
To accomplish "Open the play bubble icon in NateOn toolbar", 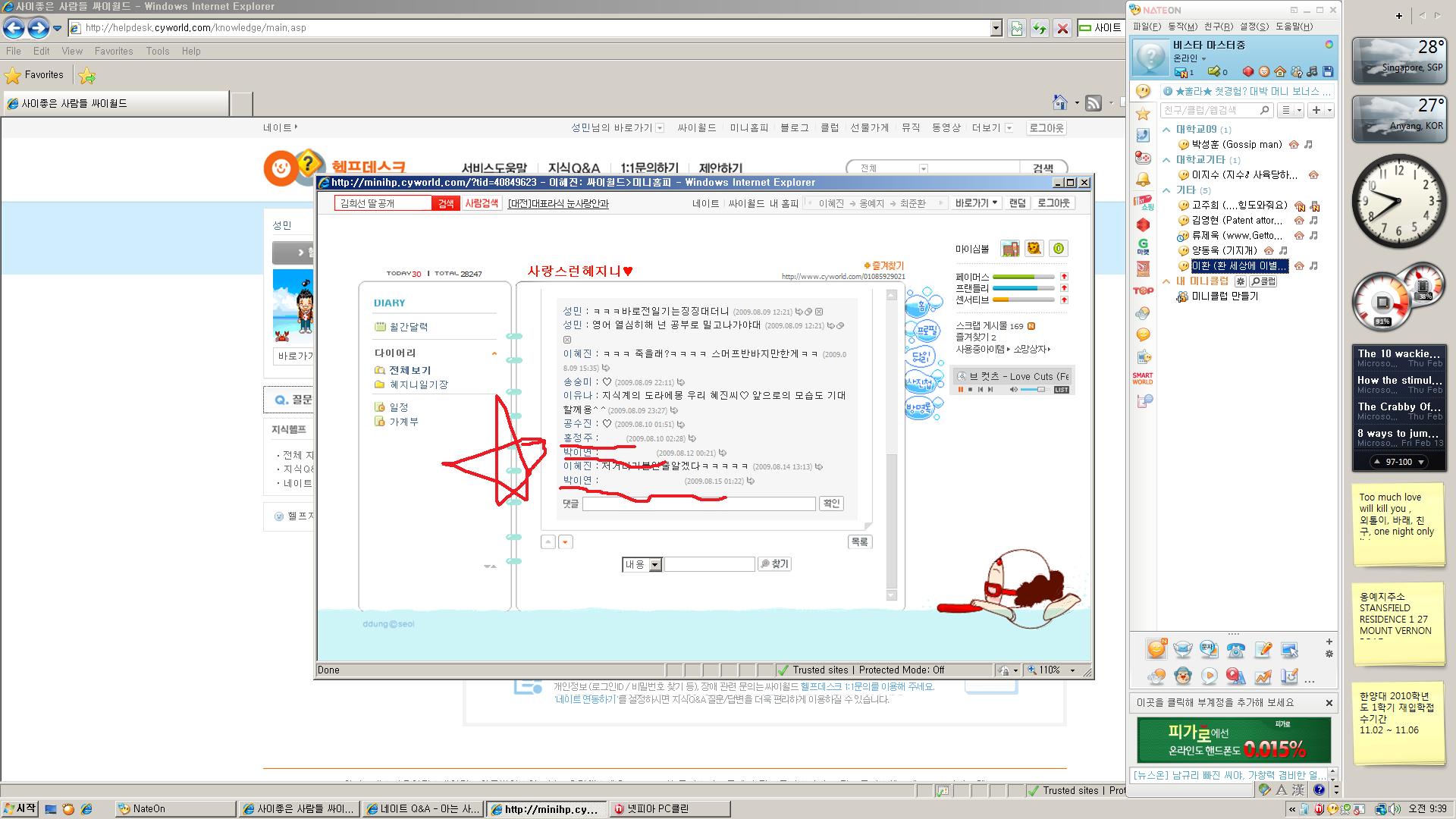I will tap(1210, 676).
